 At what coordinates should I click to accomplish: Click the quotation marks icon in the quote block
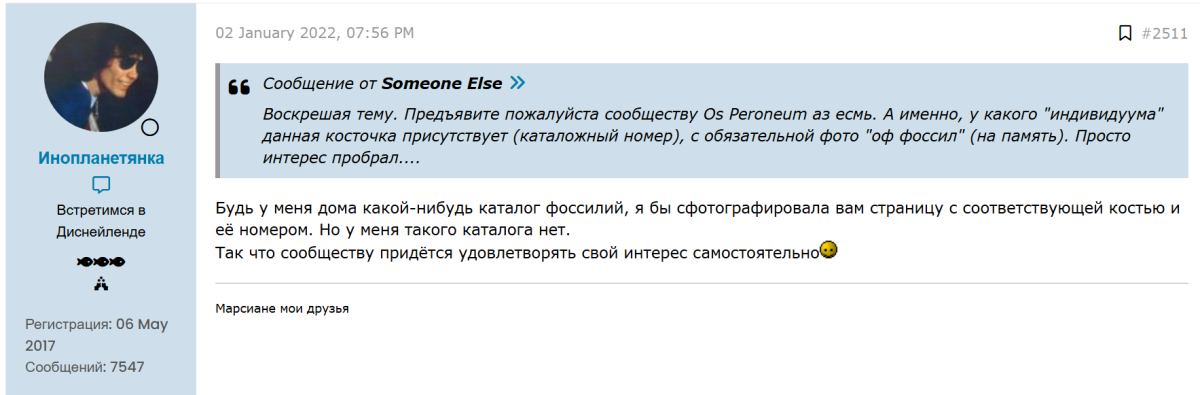pyautogui.click(x=239, y=87)
